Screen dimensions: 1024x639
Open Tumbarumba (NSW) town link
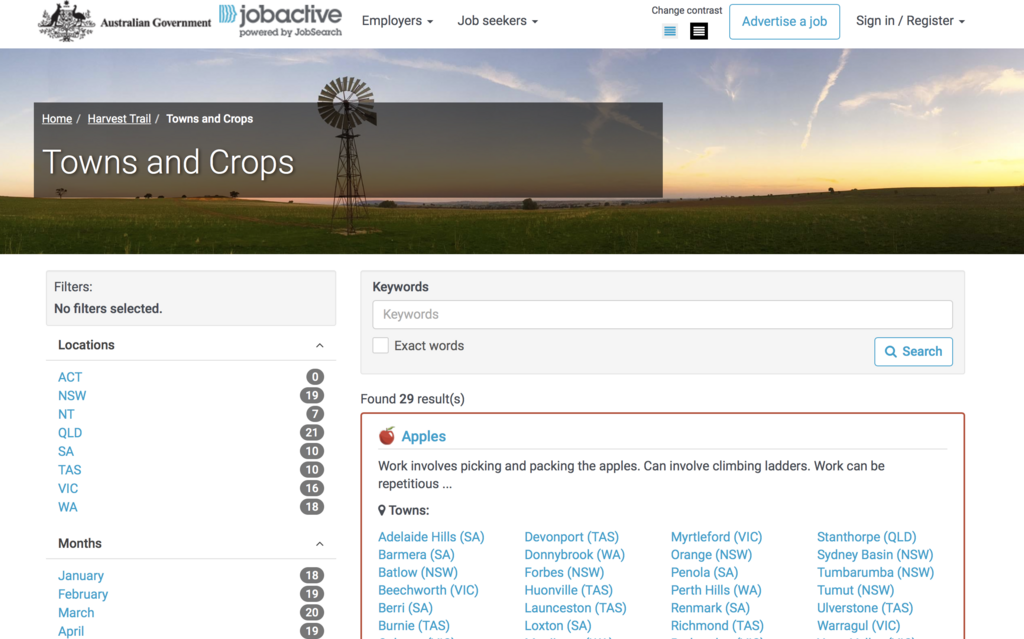click(x=876, y=572)
